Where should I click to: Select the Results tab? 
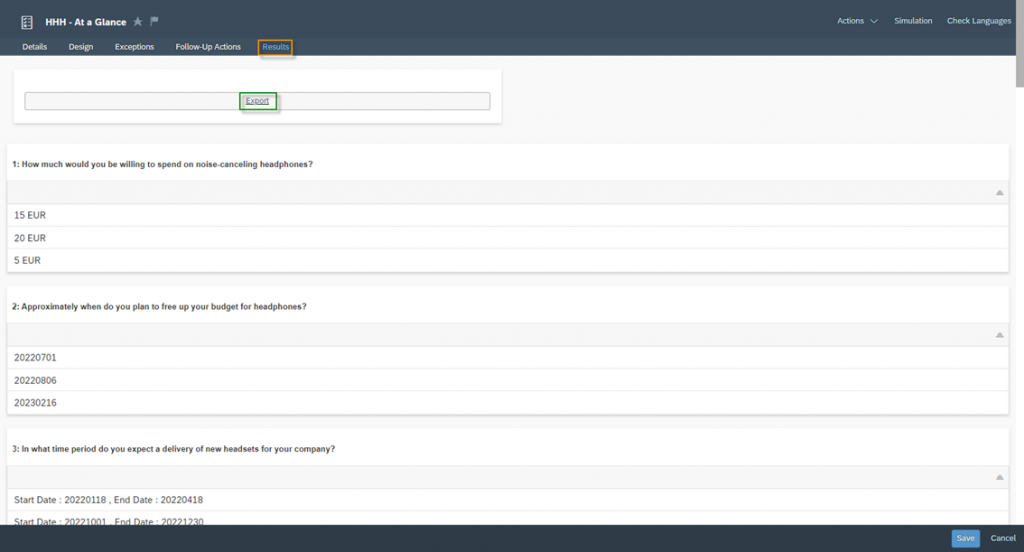tap(276, 47)
